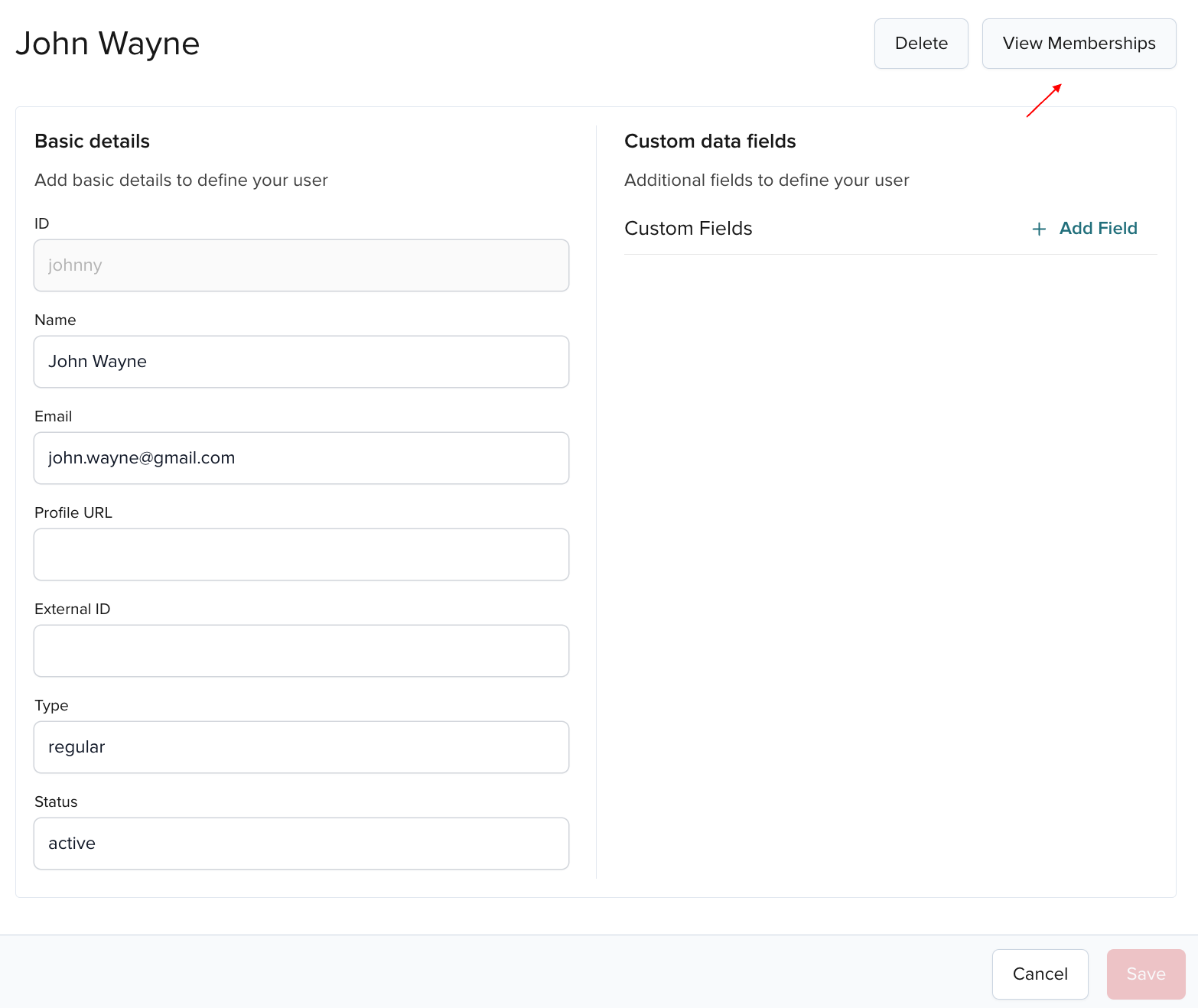Click the Profile URL label text
The height and width of the screenshot is (1008, 1198).
[x=73, y=512]
